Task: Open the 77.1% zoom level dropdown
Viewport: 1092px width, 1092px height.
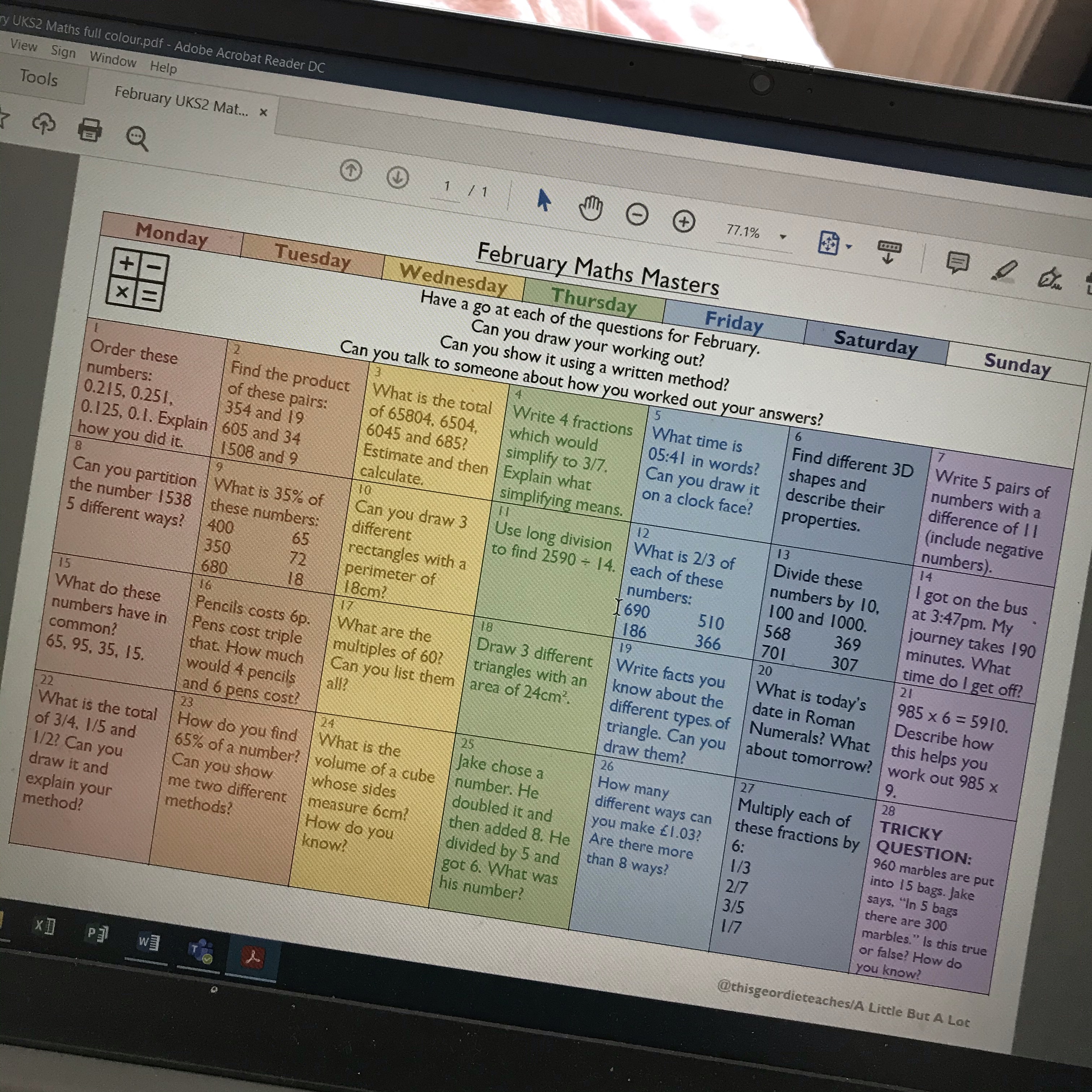Action: [x=783, y=237]
